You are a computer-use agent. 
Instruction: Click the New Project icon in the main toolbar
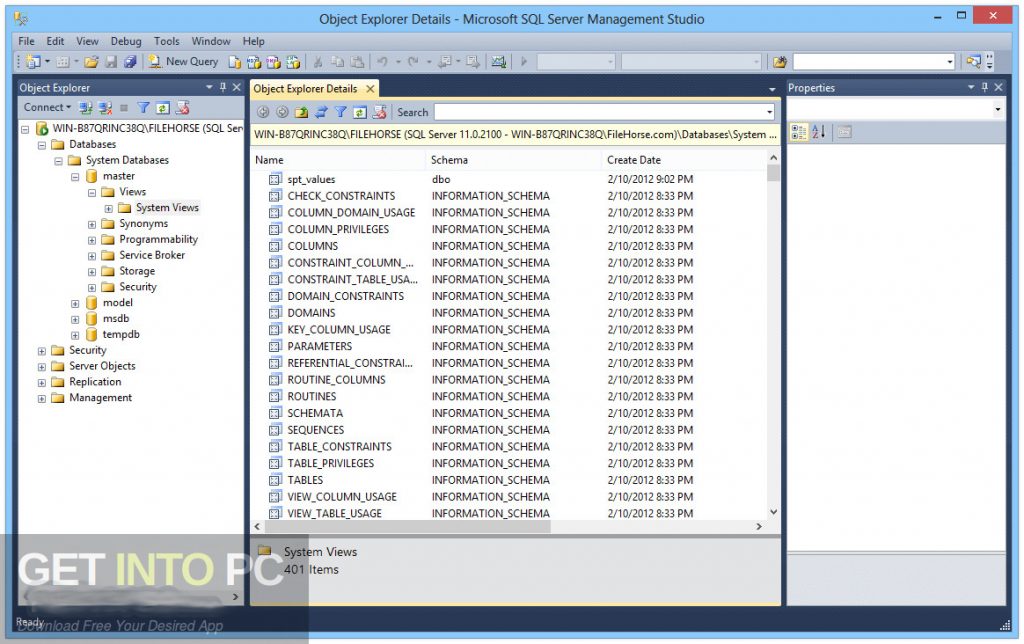pos(33,61)
